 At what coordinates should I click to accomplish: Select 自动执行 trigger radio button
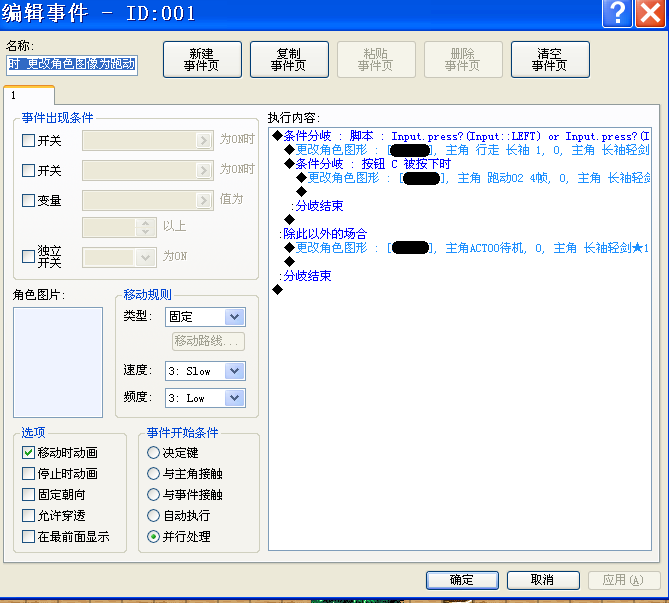[x=153, y=515]
